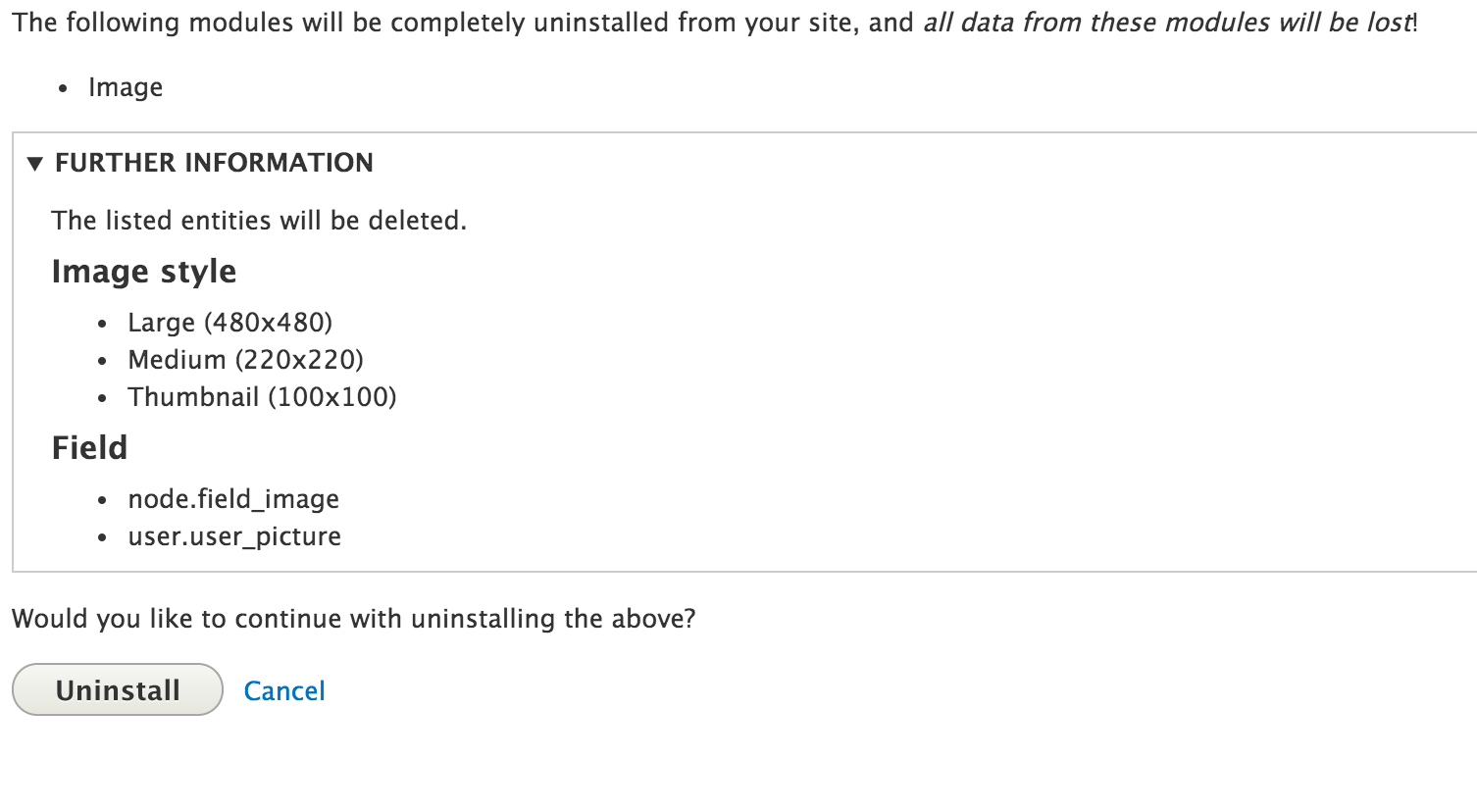Click the italic 'all data will be lost' warning
The height and width of the screenshot is (812, 1477).
(1168, 23)
